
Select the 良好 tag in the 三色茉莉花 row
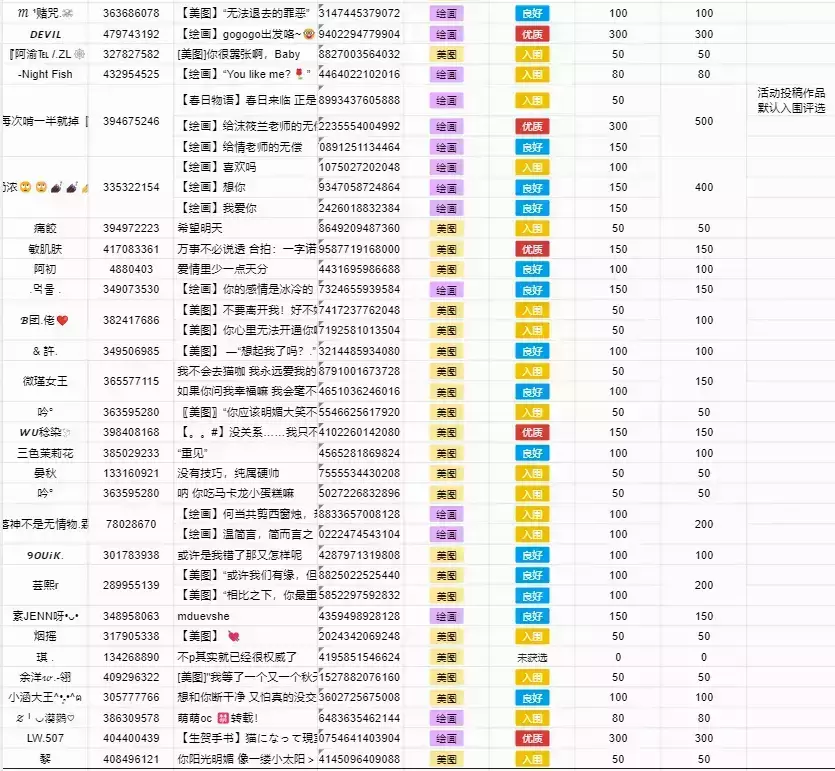(x=531, y=453)
